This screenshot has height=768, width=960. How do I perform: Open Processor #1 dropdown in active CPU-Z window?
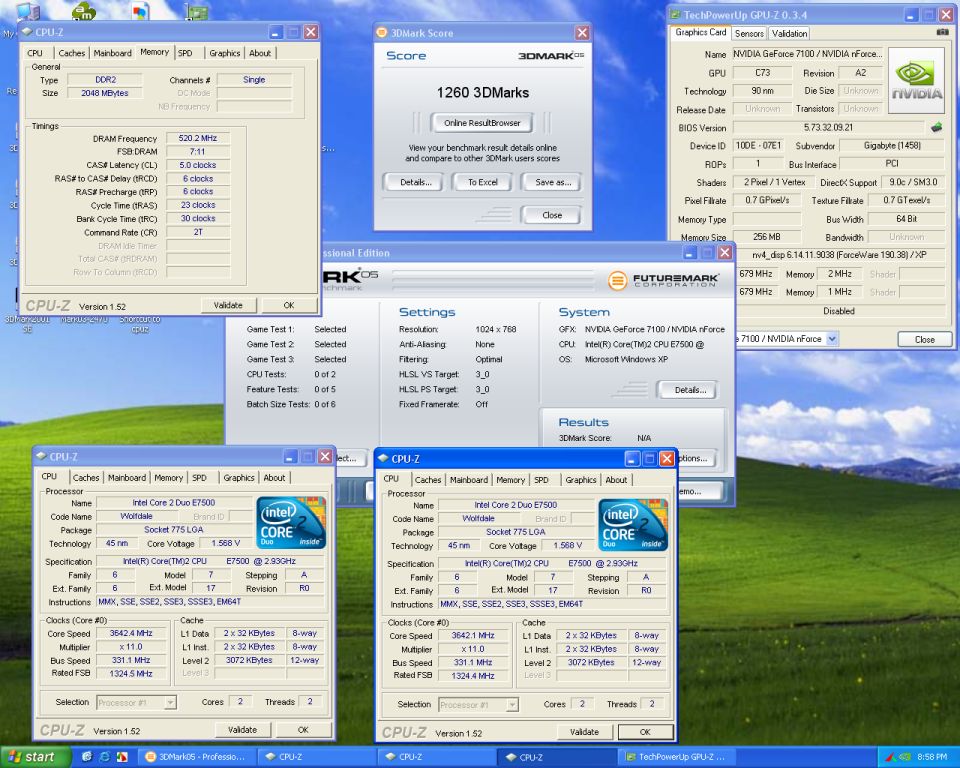[x=512, y=705]
